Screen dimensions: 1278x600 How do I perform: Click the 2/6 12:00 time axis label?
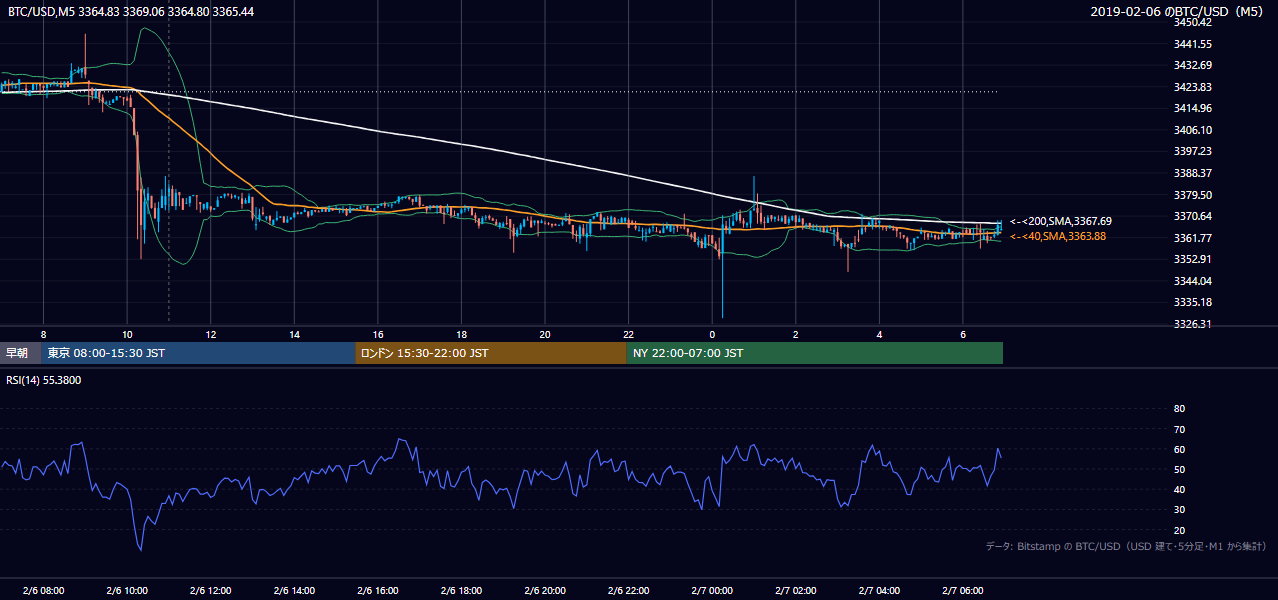pos(211,591)
